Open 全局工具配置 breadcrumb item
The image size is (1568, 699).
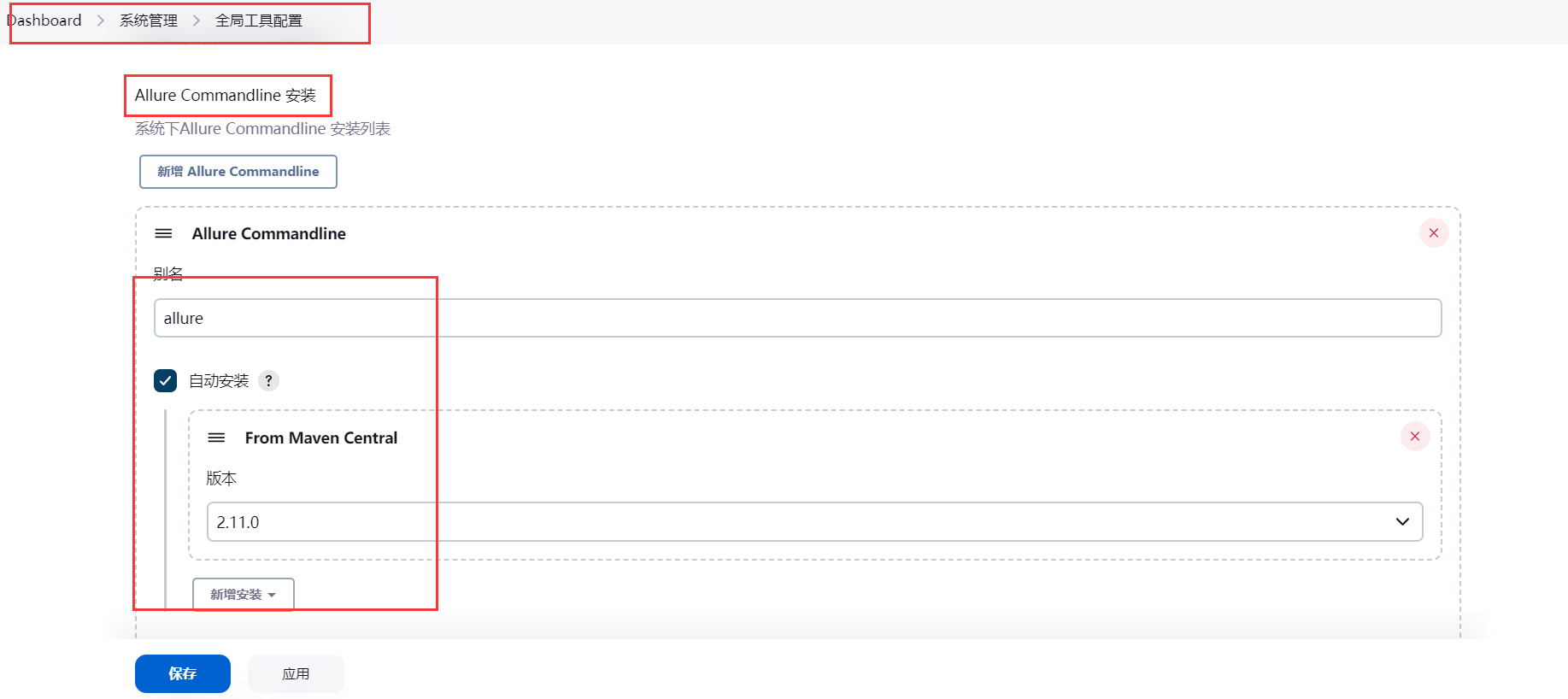click(x=259, y=21)
